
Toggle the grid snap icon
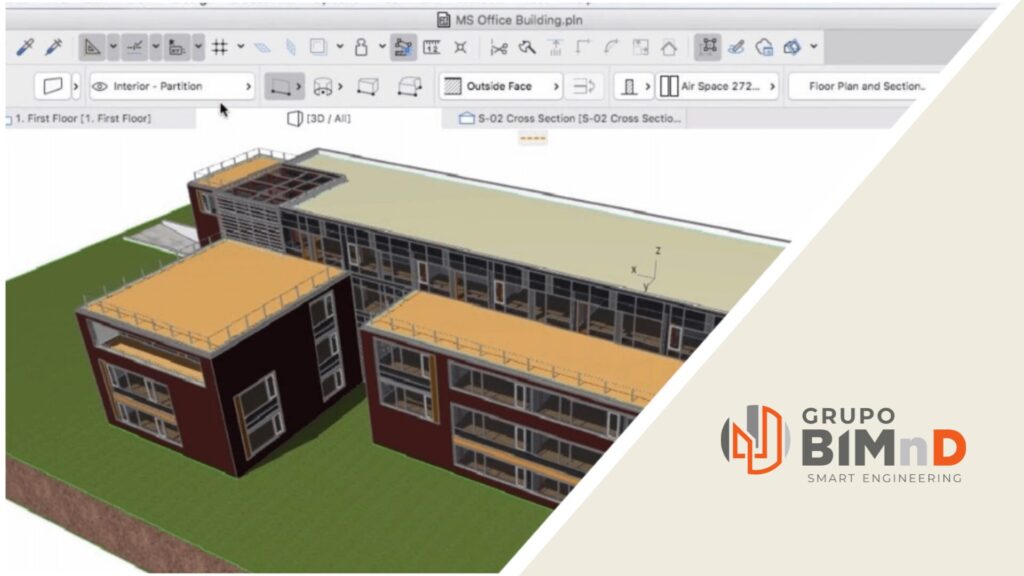pos(220,47)
